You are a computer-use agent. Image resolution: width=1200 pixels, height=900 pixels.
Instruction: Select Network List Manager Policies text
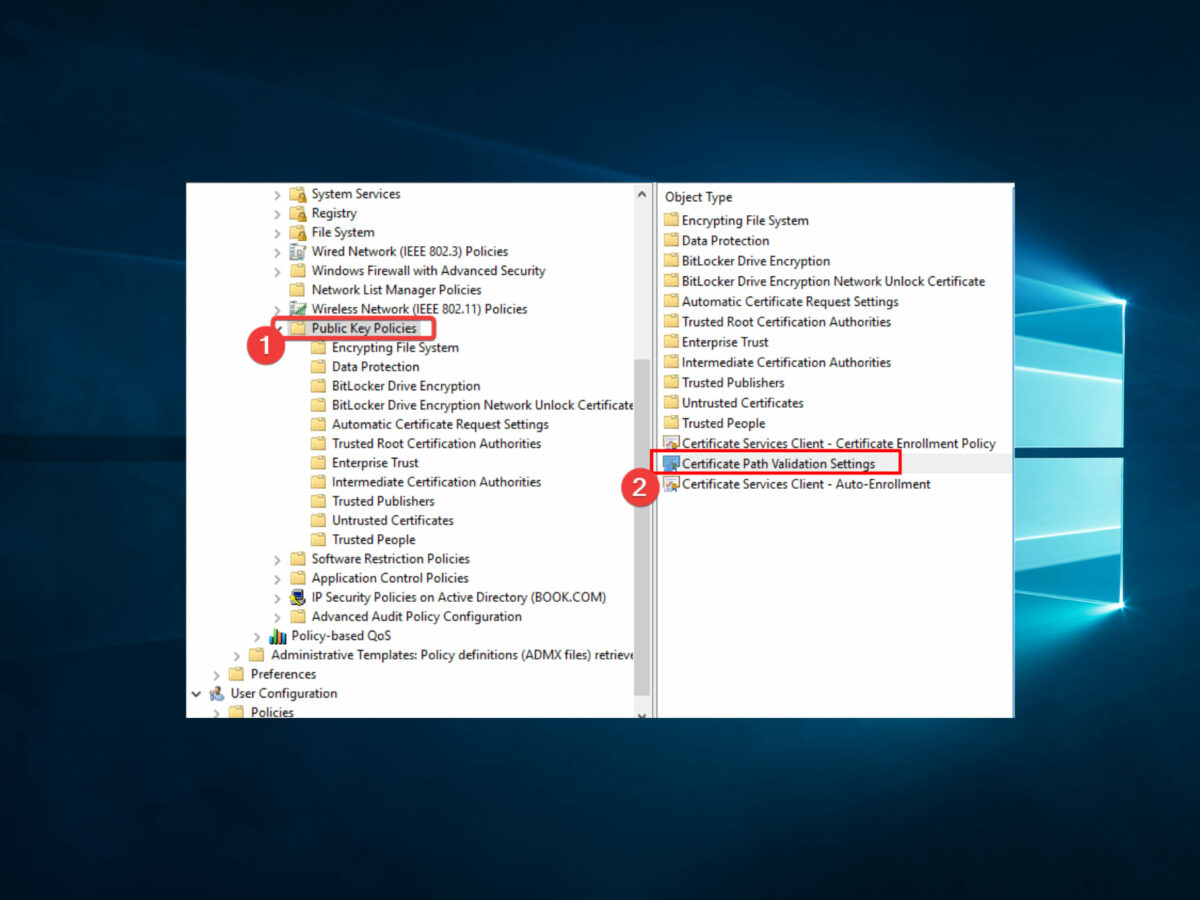(x=396, y=290)
